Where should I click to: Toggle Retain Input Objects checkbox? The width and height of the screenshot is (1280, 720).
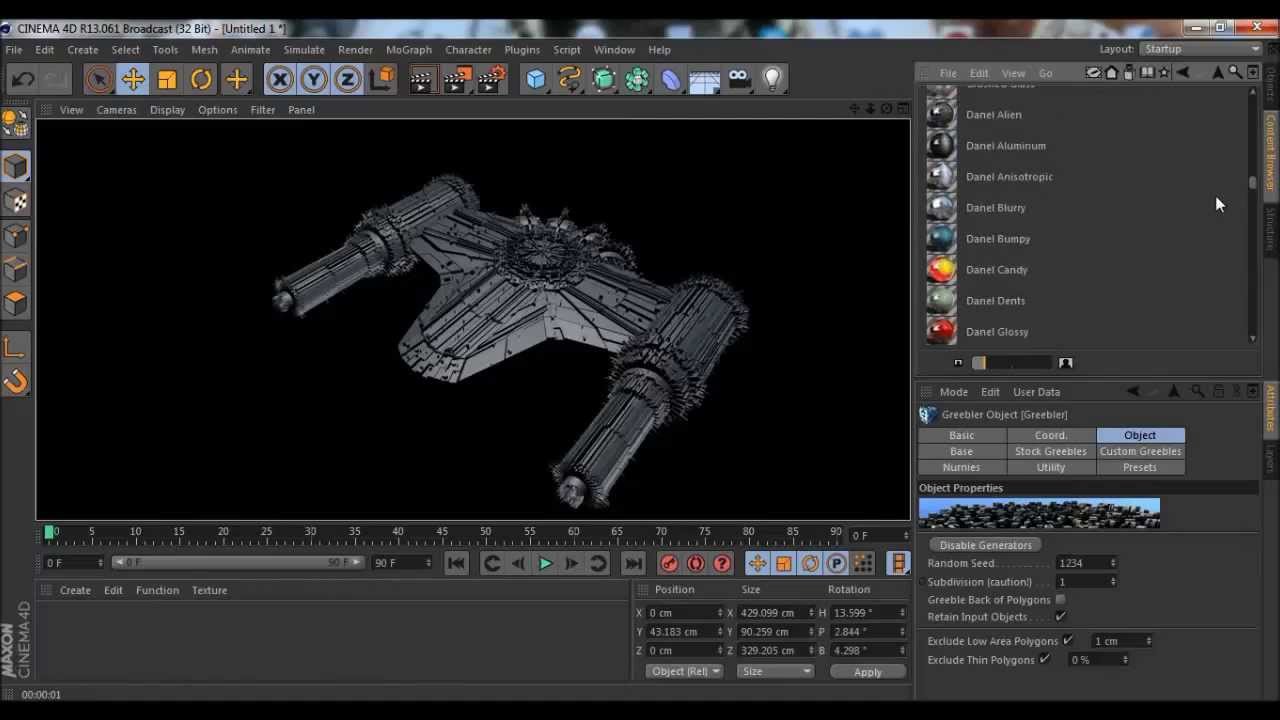[1060, 617]
